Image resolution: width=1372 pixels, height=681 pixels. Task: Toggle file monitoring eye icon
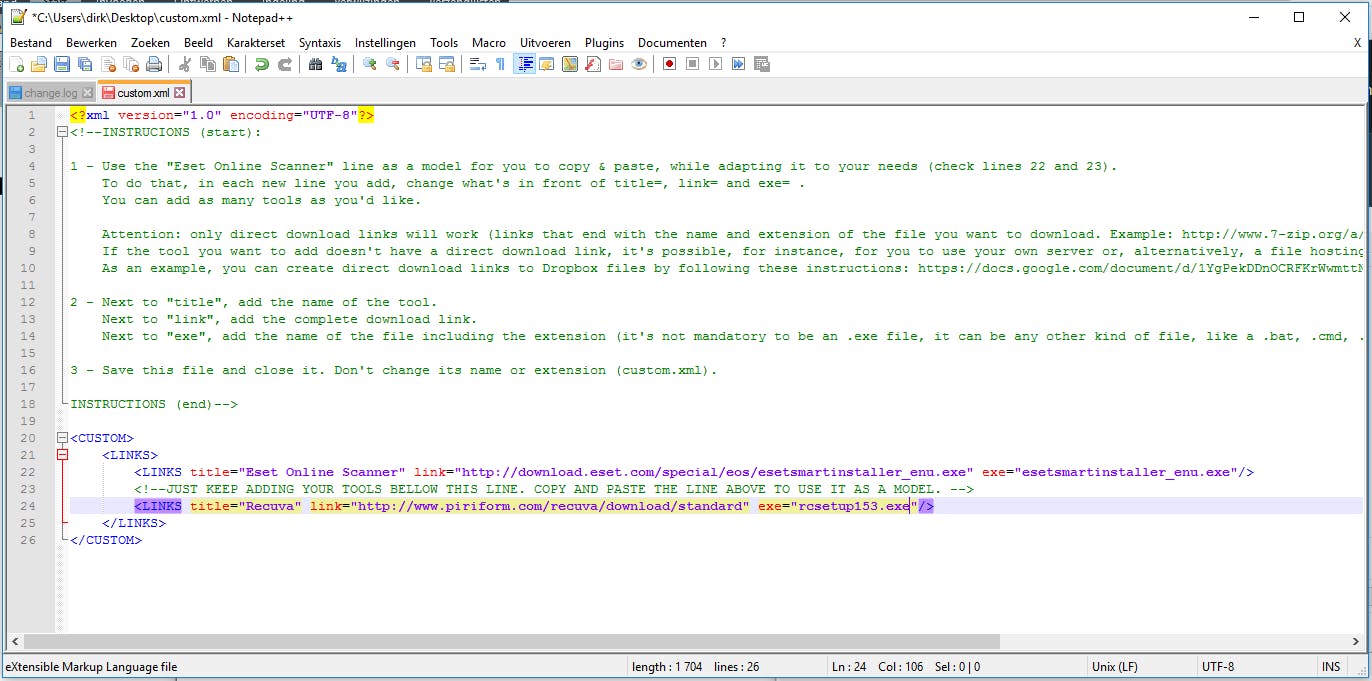point(639,64)
